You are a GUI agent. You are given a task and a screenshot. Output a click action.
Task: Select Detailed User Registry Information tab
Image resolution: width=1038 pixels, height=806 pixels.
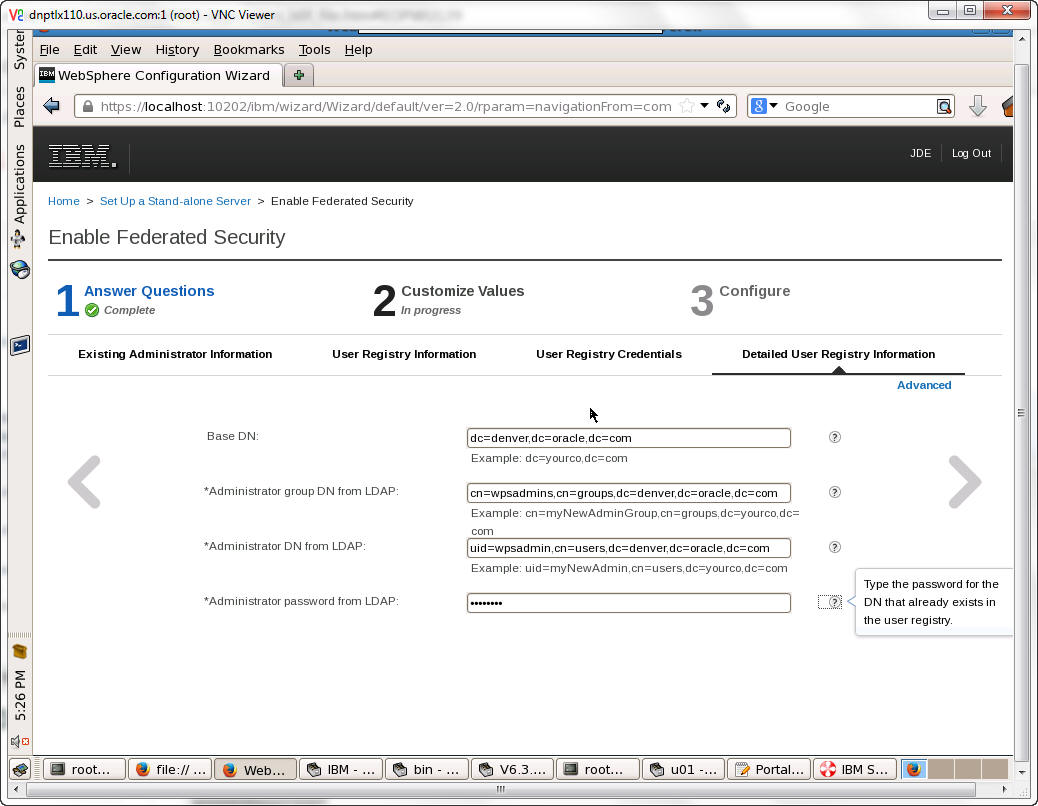(x=838, y=354)
